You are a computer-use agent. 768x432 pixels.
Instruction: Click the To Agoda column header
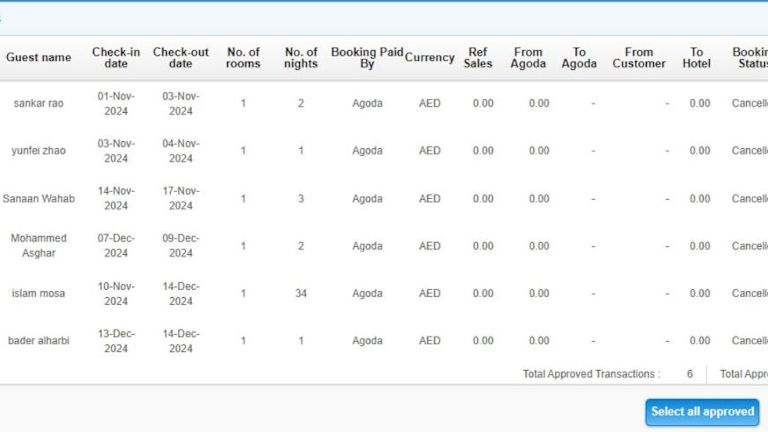tap(580, 58)
